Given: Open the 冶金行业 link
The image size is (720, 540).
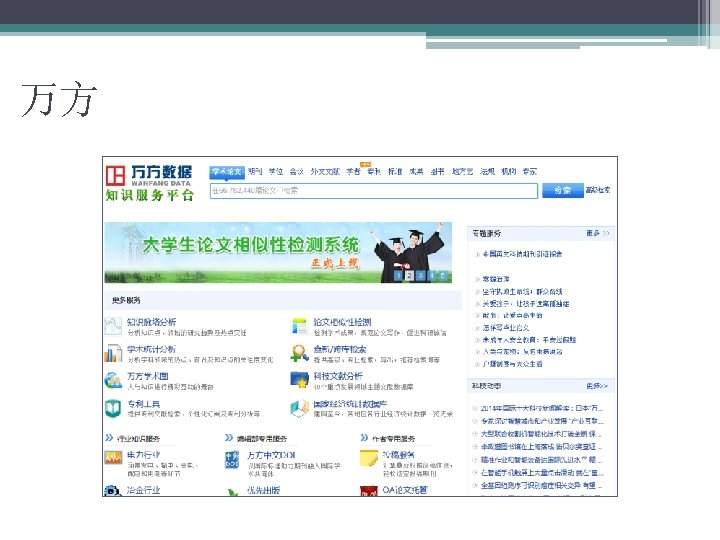Looking at the screenshot, I should tap(144, 490).
